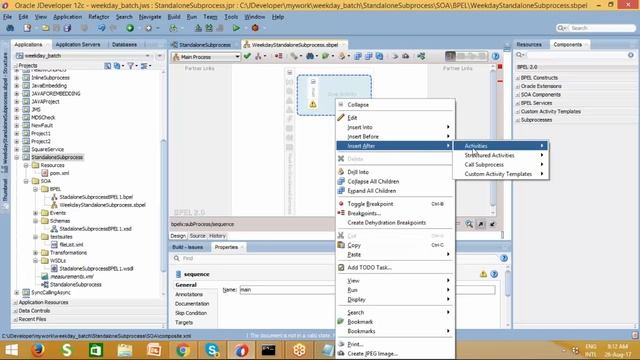Switch to the Databases tab
640x360 pixels.
124,44
